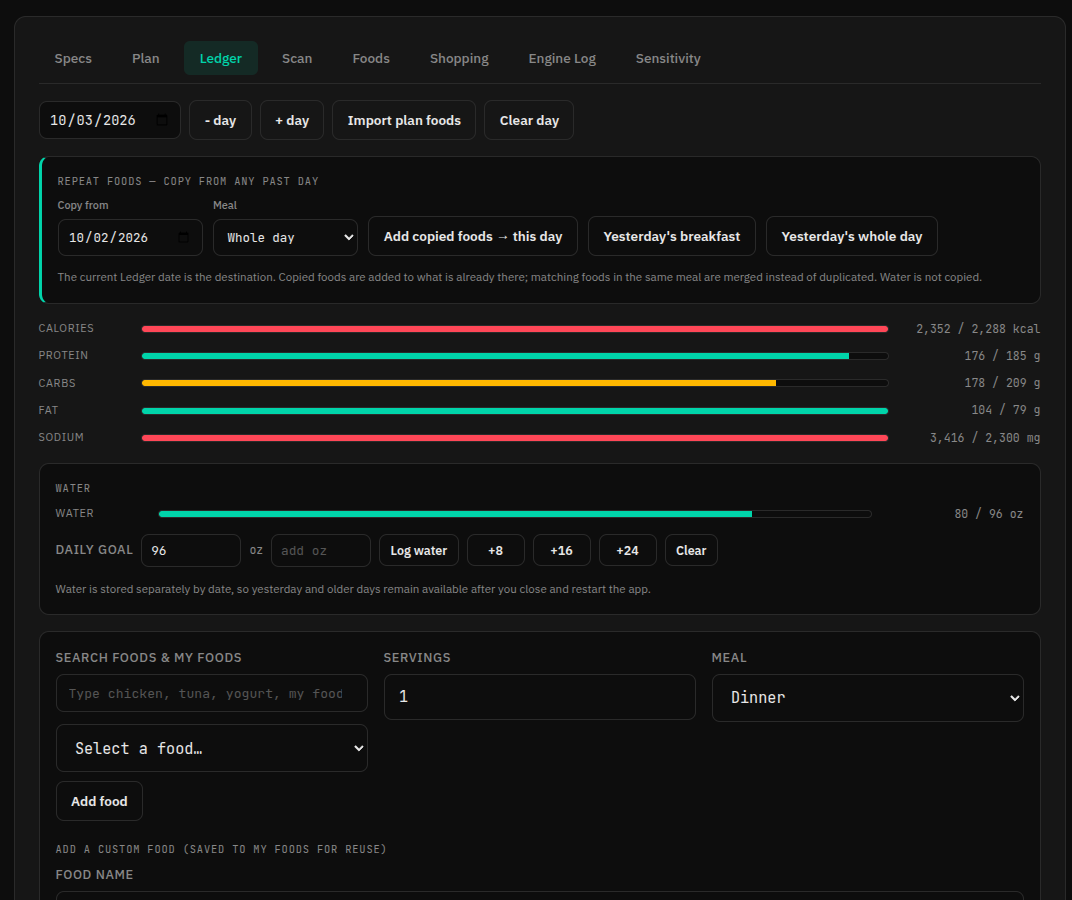Click Import plan foods

pos(404,120)
